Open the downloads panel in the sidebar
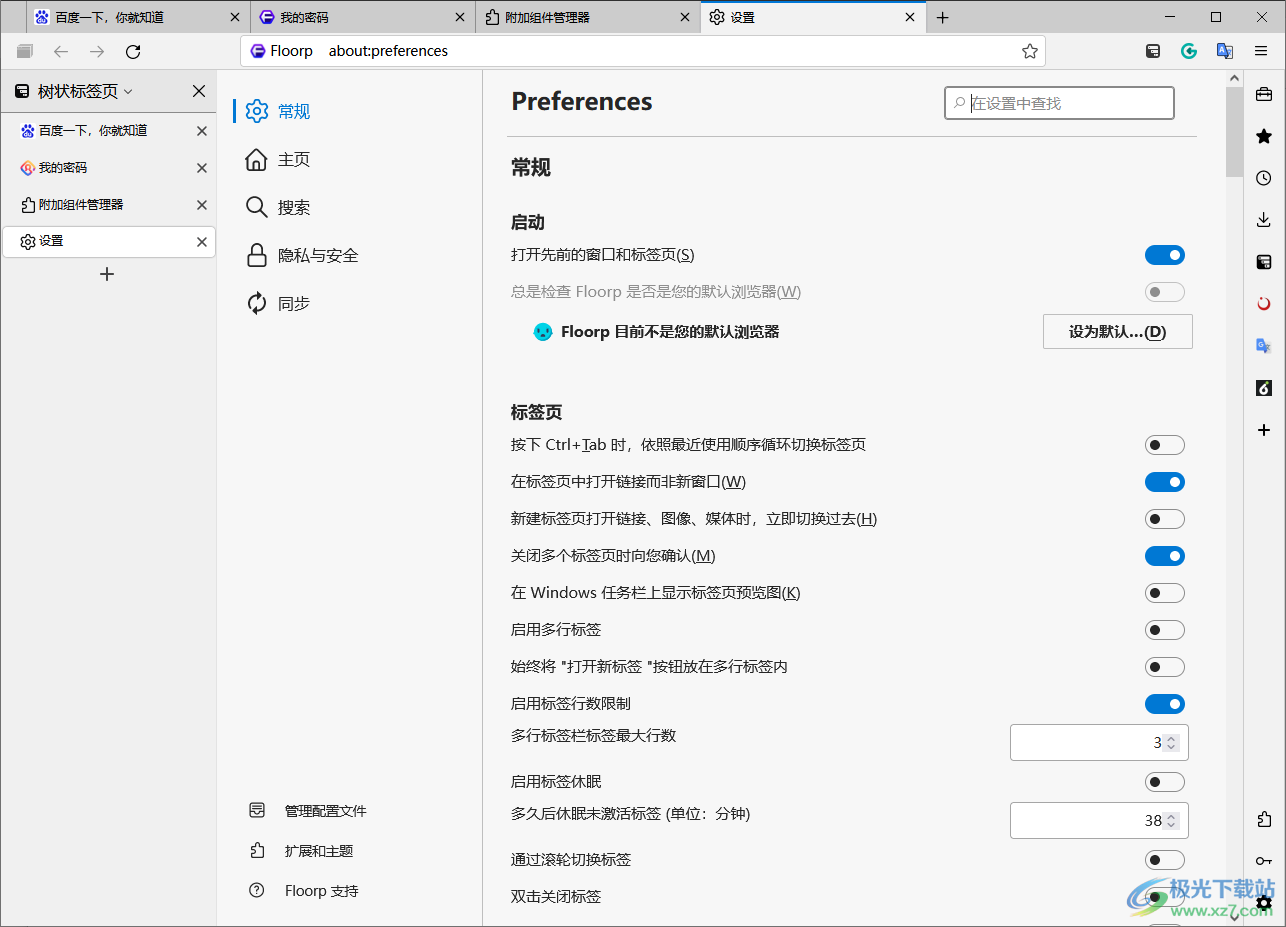Image resolution: width=1286 pixels, height=927 pixels. pos(1263,219)
